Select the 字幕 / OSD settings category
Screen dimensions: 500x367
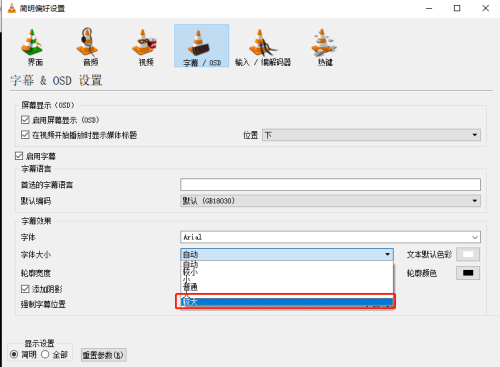(x=201, y=46)
